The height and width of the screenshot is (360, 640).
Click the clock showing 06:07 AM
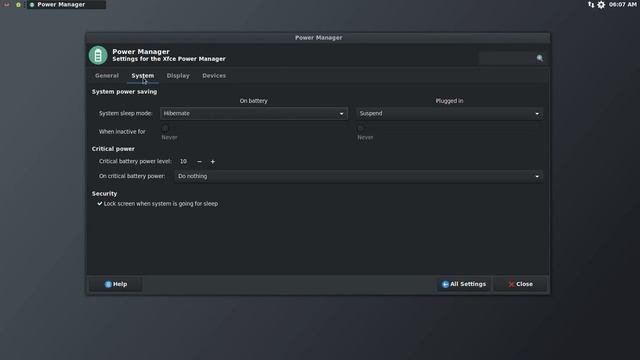(622, 4)
